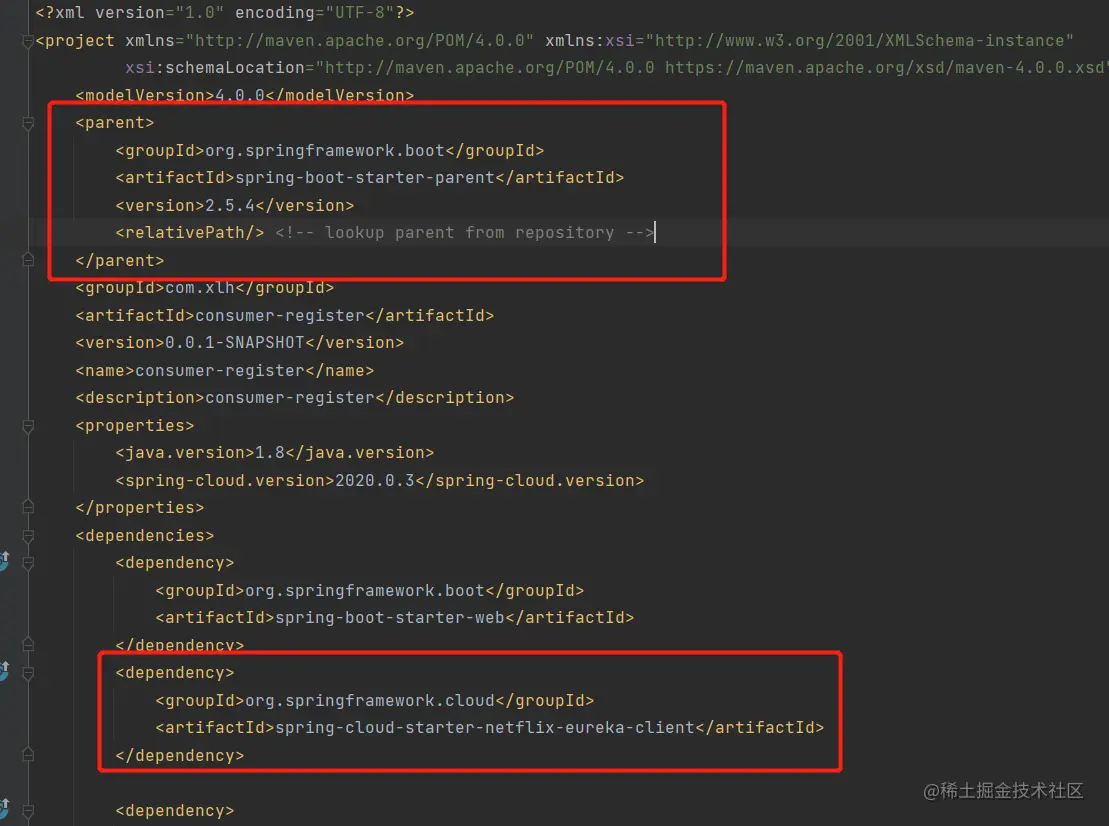The width and height of the screenshot is (1109, 826).
Task: Click fold marker beside closing </properties> tag
Action: [28, 507]
